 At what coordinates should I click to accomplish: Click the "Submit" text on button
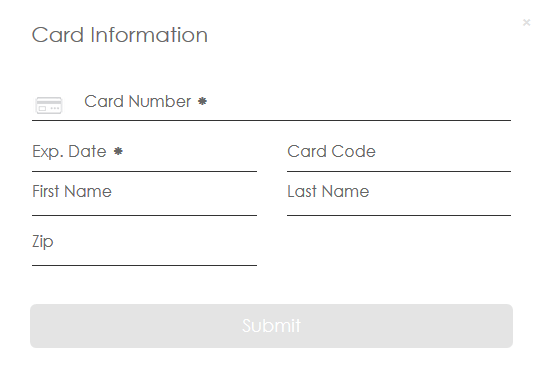coord(271,326)
